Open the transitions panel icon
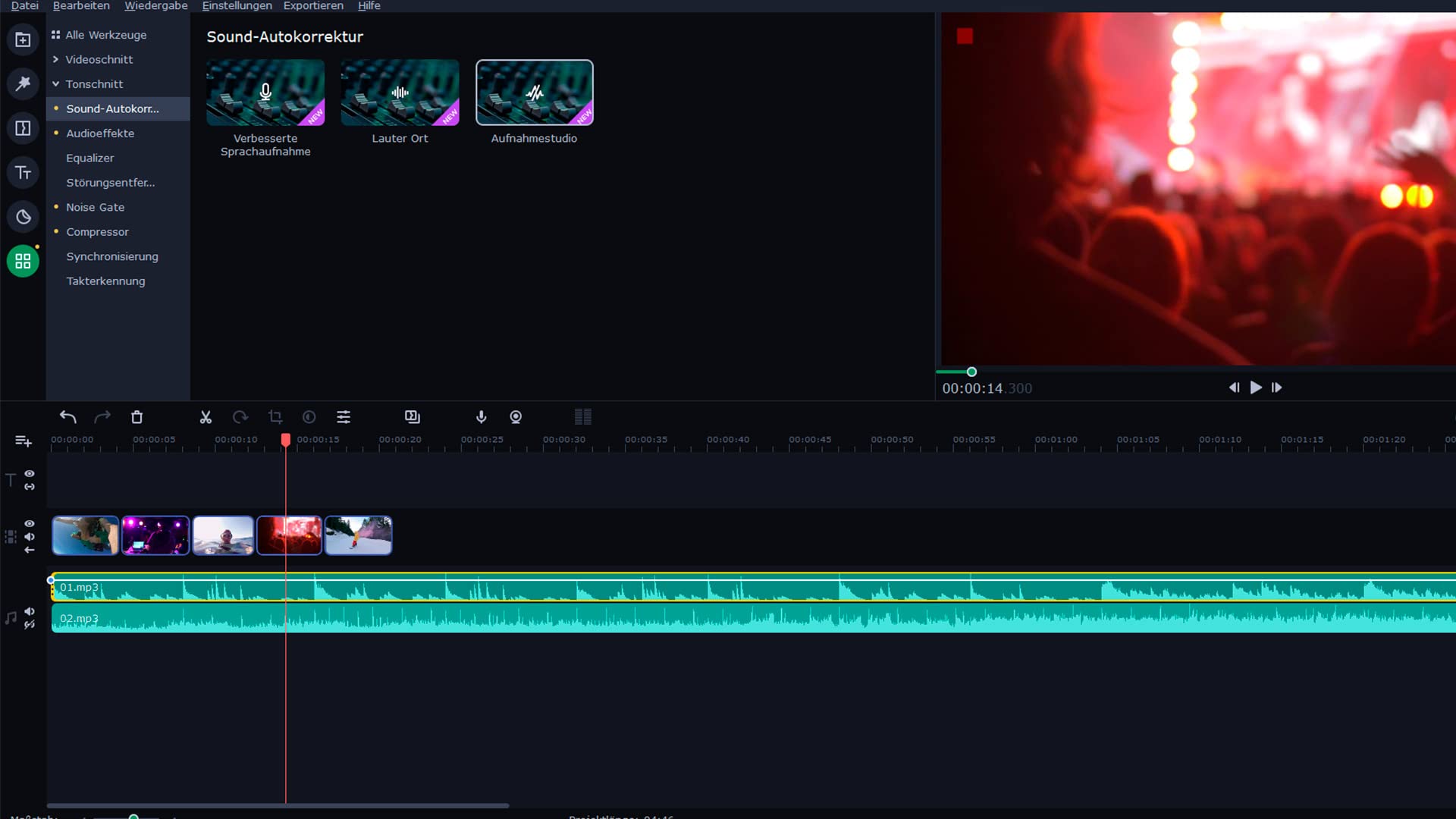 [23, 128]
